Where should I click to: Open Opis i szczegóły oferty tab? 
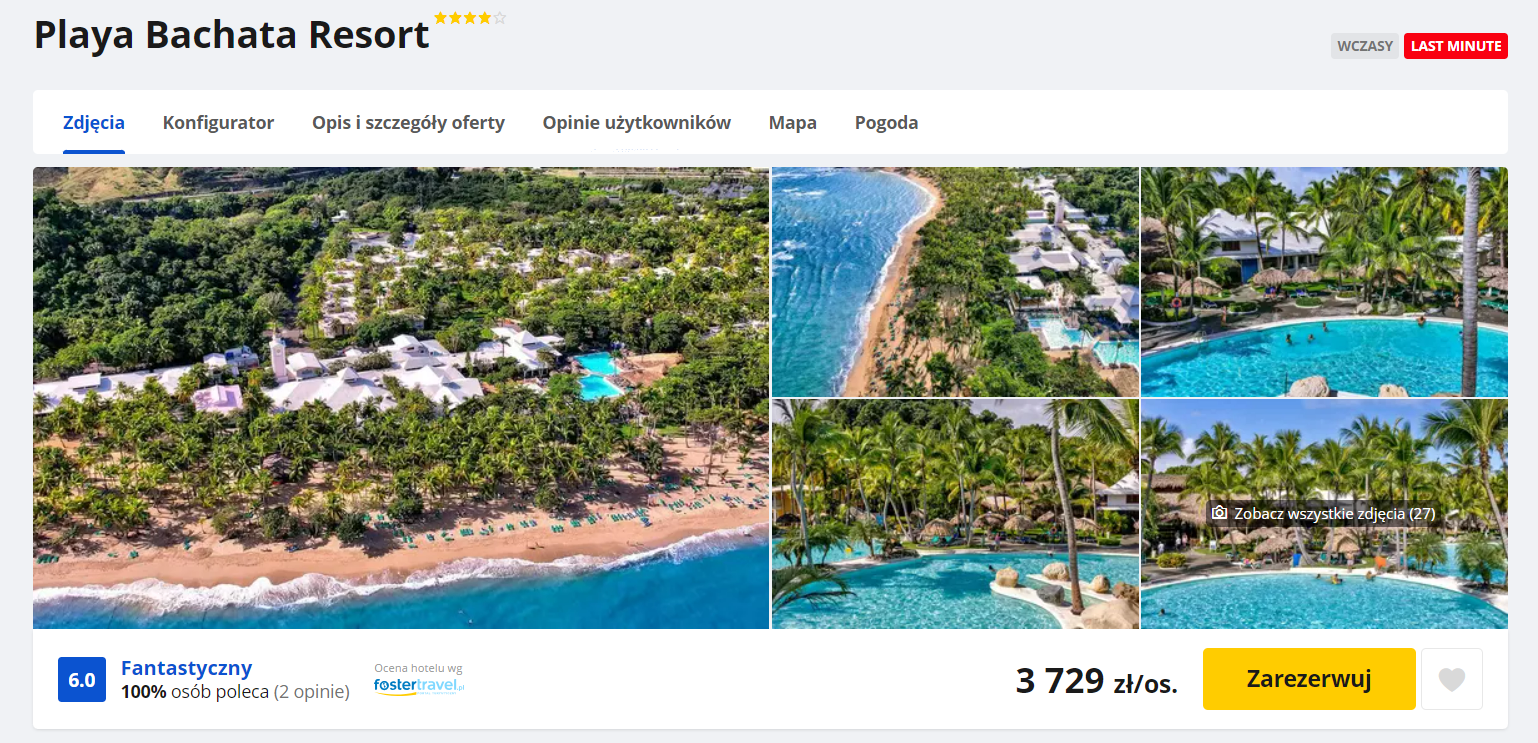[408, 123]
